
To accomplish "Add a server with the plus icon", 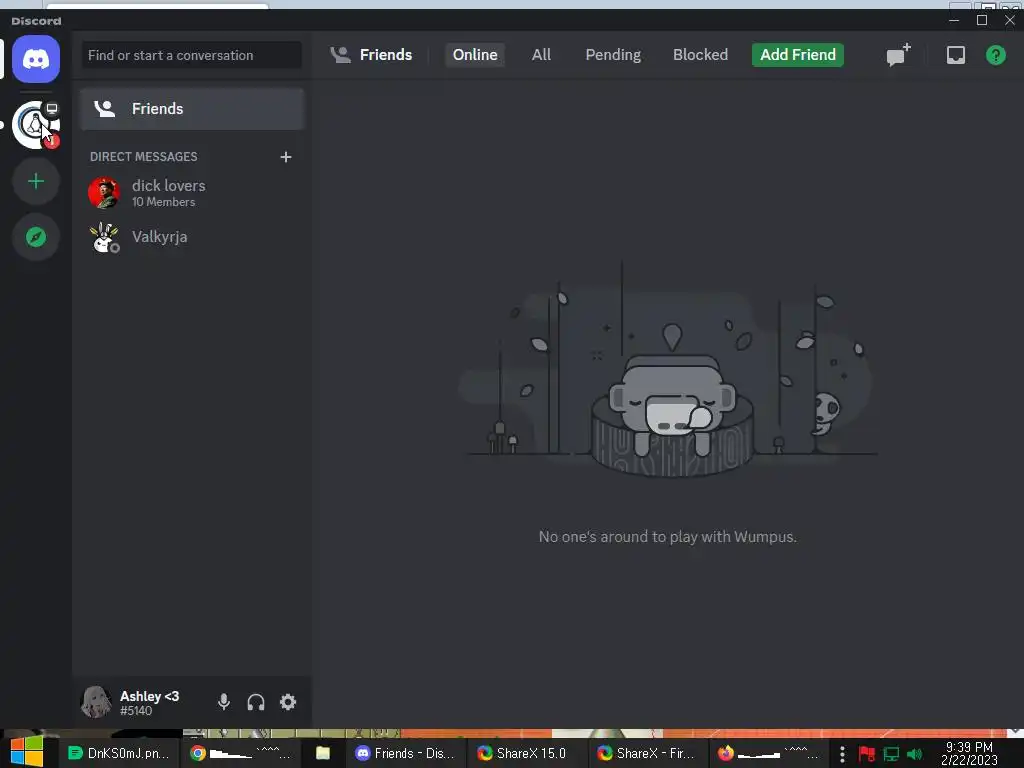I will tap(36, 181).
